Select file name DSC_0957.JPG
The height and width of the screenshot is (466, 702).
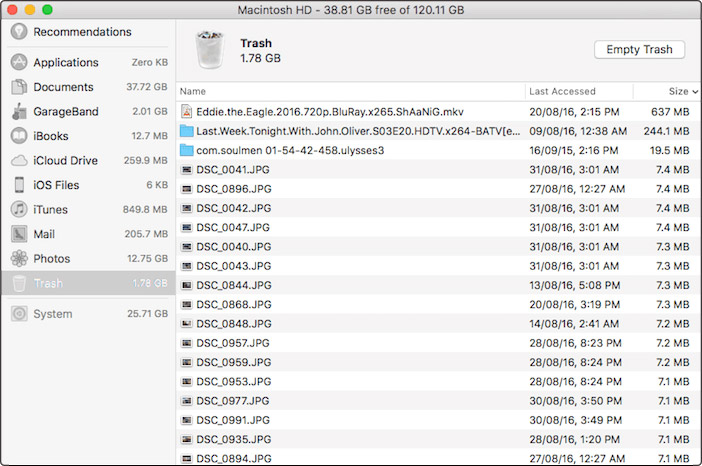233,343
